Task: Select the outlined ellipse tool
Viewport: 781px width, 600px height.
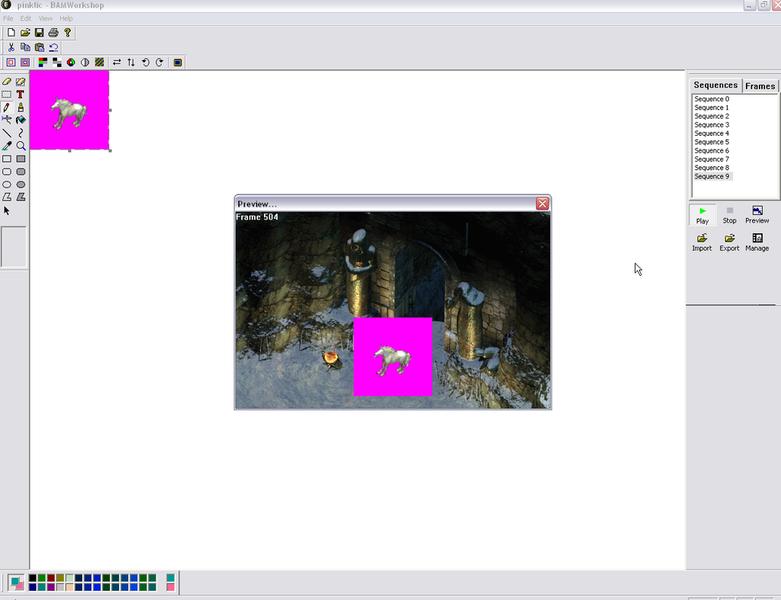Action: (6, 184)
